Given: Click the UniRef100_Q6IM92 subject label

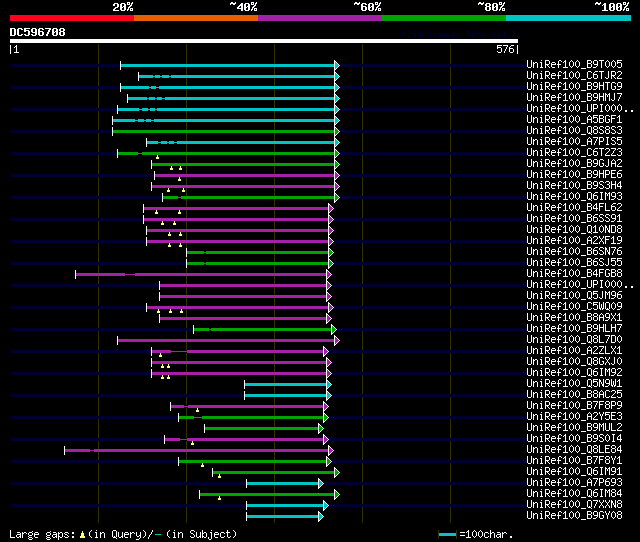Looking at the screenshot, I should coord(574,373).
